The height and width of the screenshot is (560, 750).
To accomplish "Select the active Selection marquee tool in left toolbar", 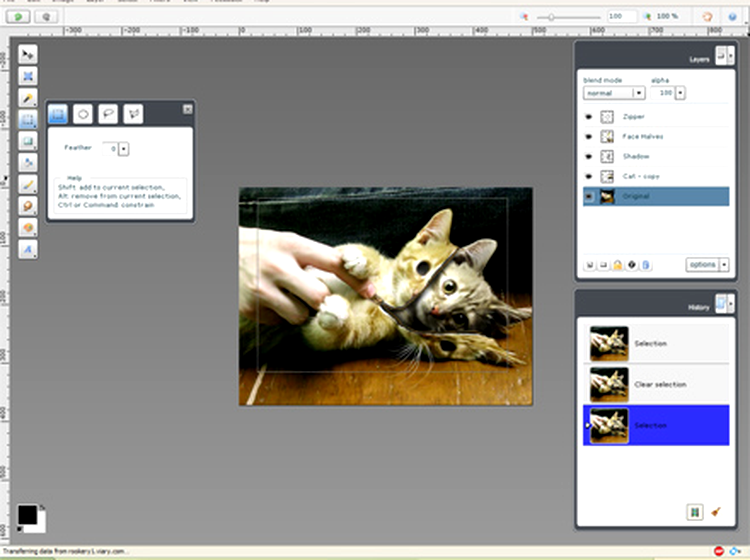I will [x=28, y=120].
